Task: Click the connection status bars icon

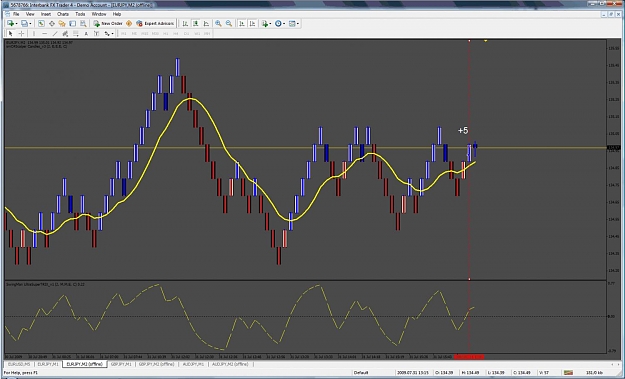Action: pos(568,373)
